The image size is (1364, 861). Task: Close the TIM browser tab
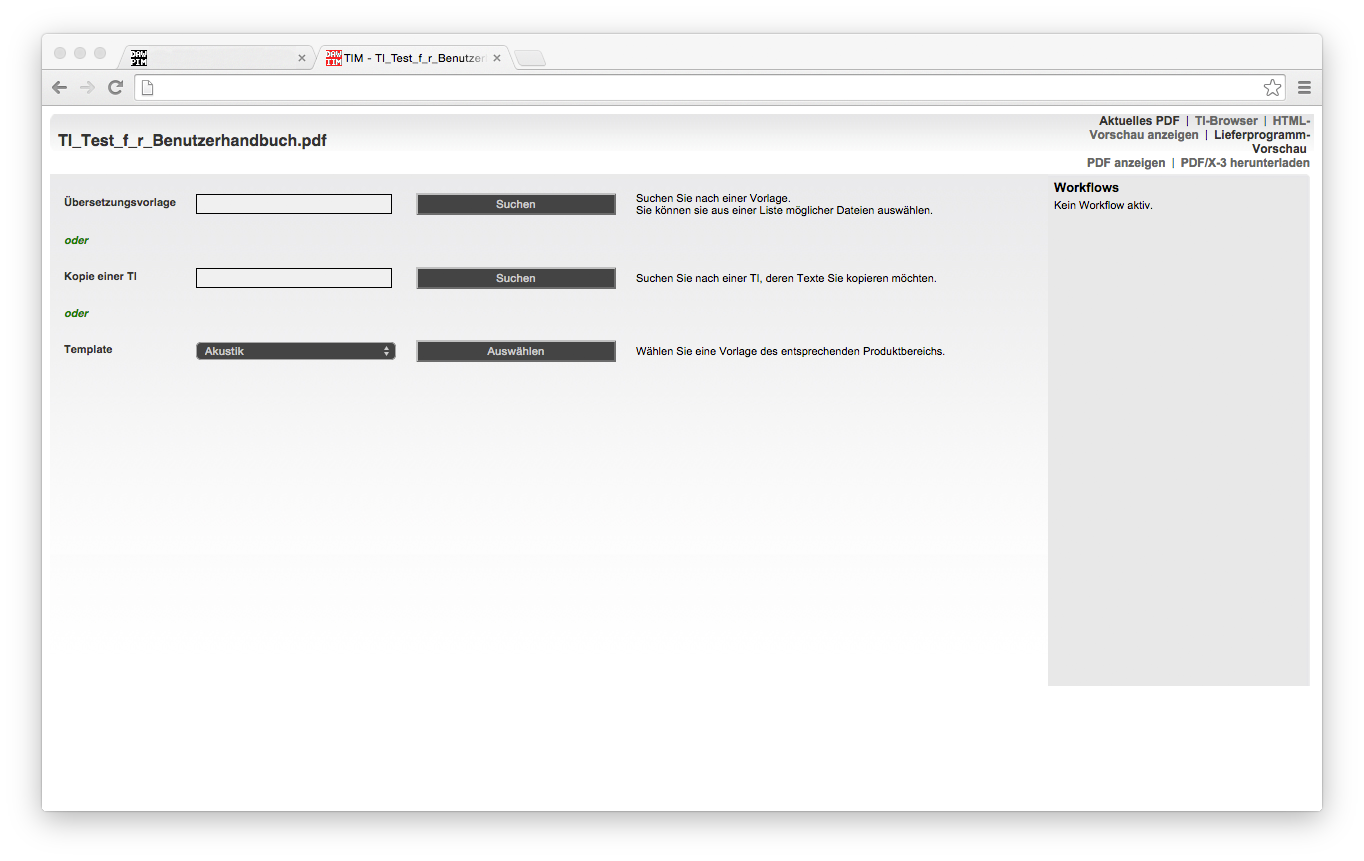tap(497, 58)
